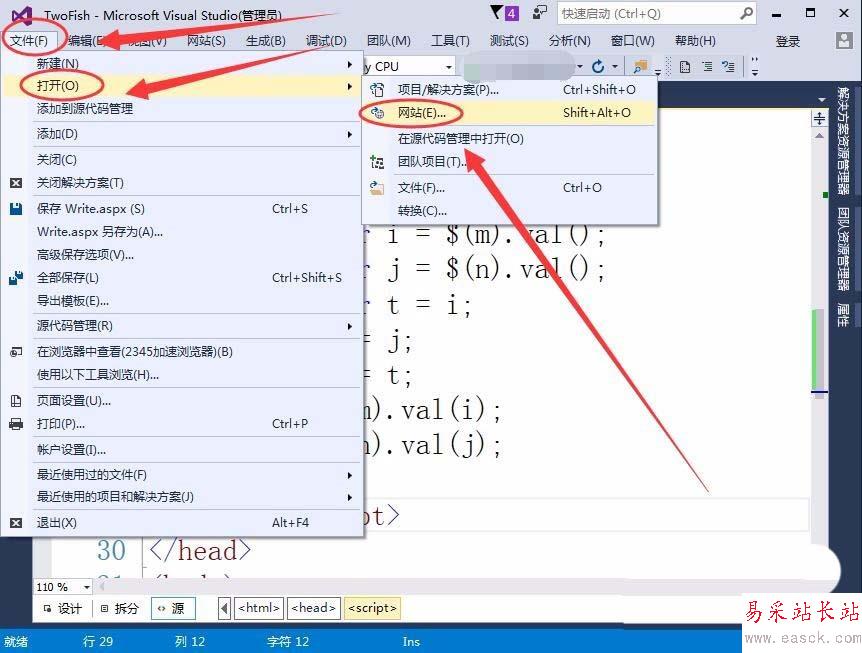
Task: Select Write.aspx 另存为(A)... entry
Action: (181, 232)
